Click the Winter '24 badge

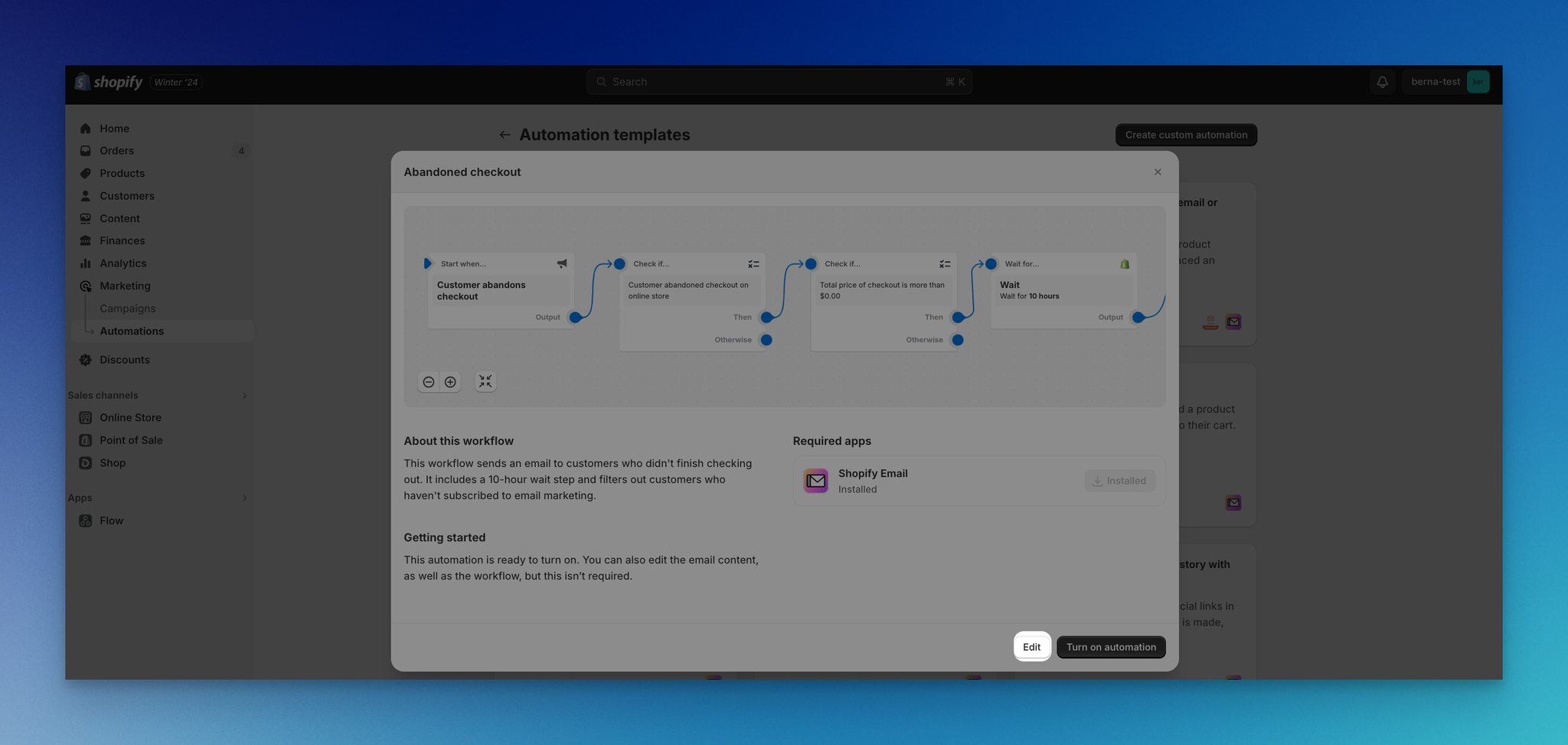pos(176,82)
